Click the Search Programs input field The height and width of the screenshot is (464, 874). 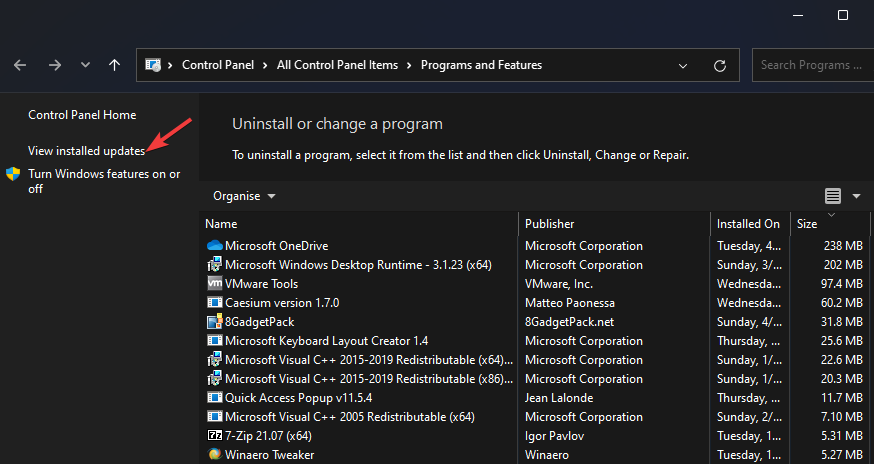[810, 65]
